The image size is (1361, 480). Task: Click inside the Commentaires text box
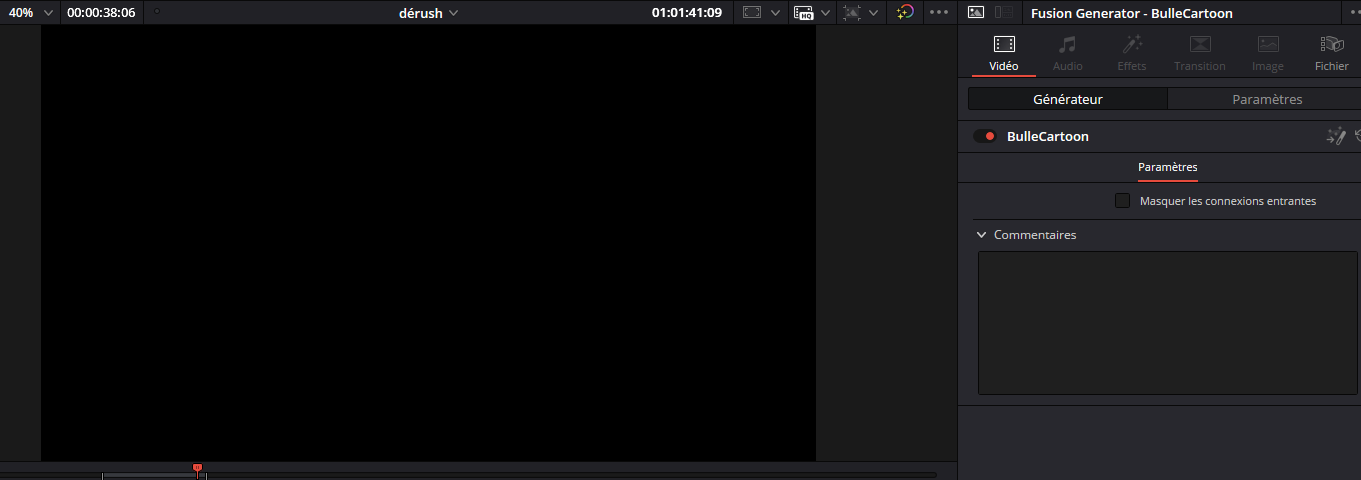pyautogui.click(x=1167, y=323)
